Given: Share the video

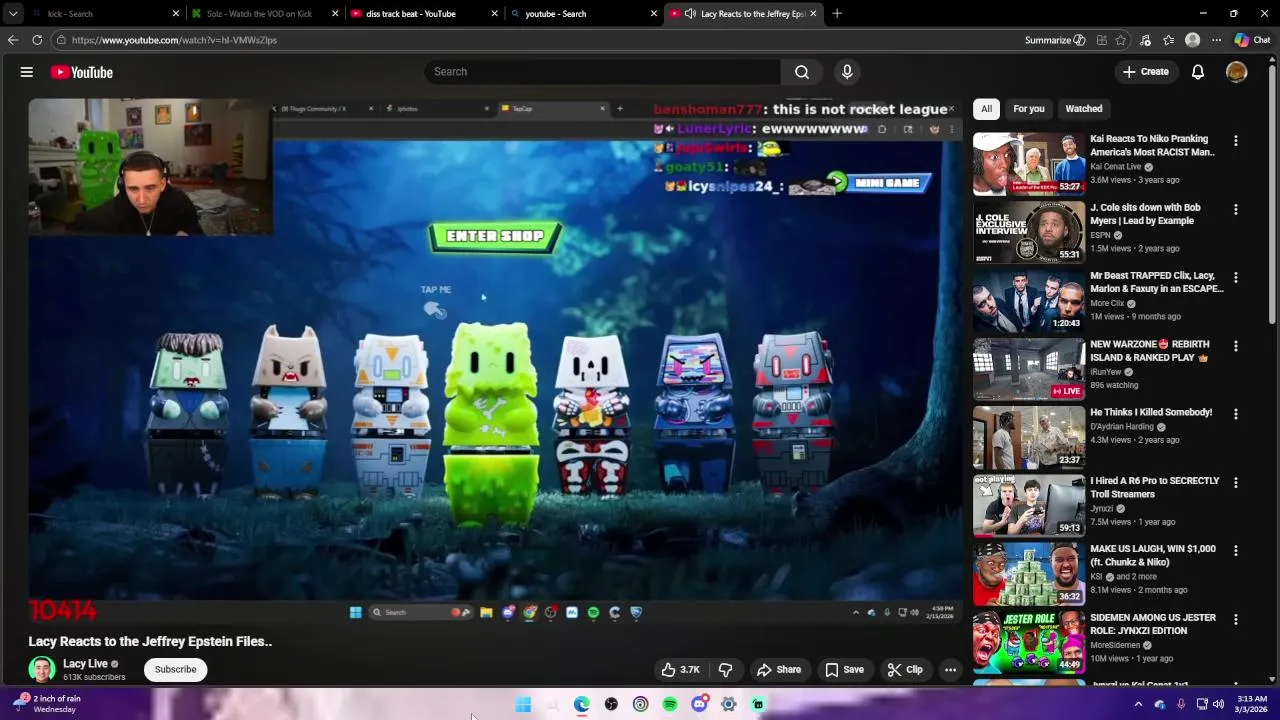Looking at the screenshot, I should 779,670.
